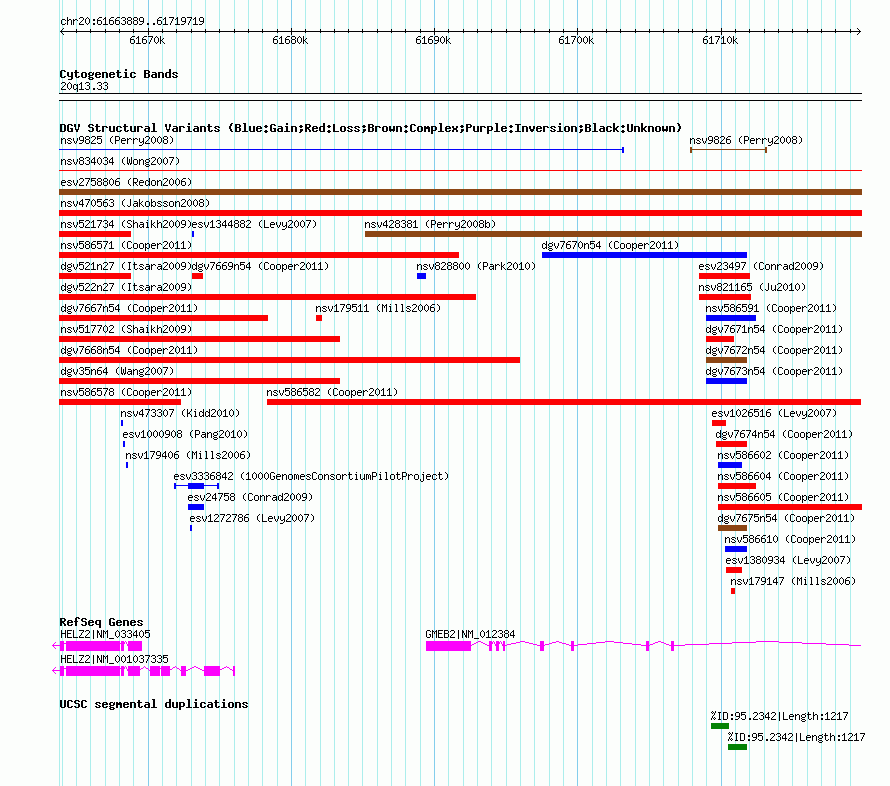Screen dimensions: 890x786
Task: Click the HELZ2|NM_001037335 gene label
Action: [x=114, y=659]
